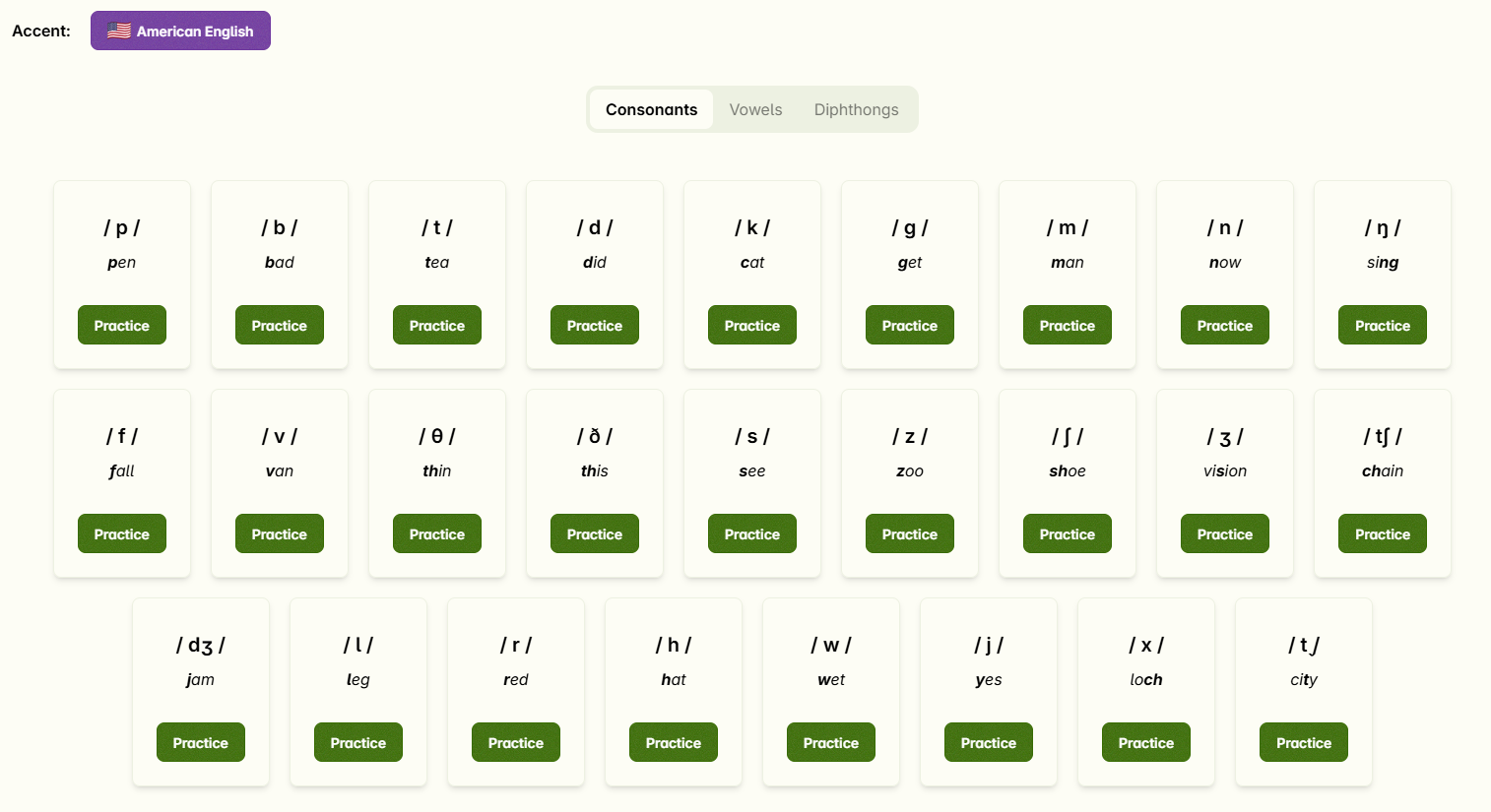Image resolution: width=1491 pixels, height=812 pixels.
Task: Click the example word 'jam'
Action: tap(201, 680)
